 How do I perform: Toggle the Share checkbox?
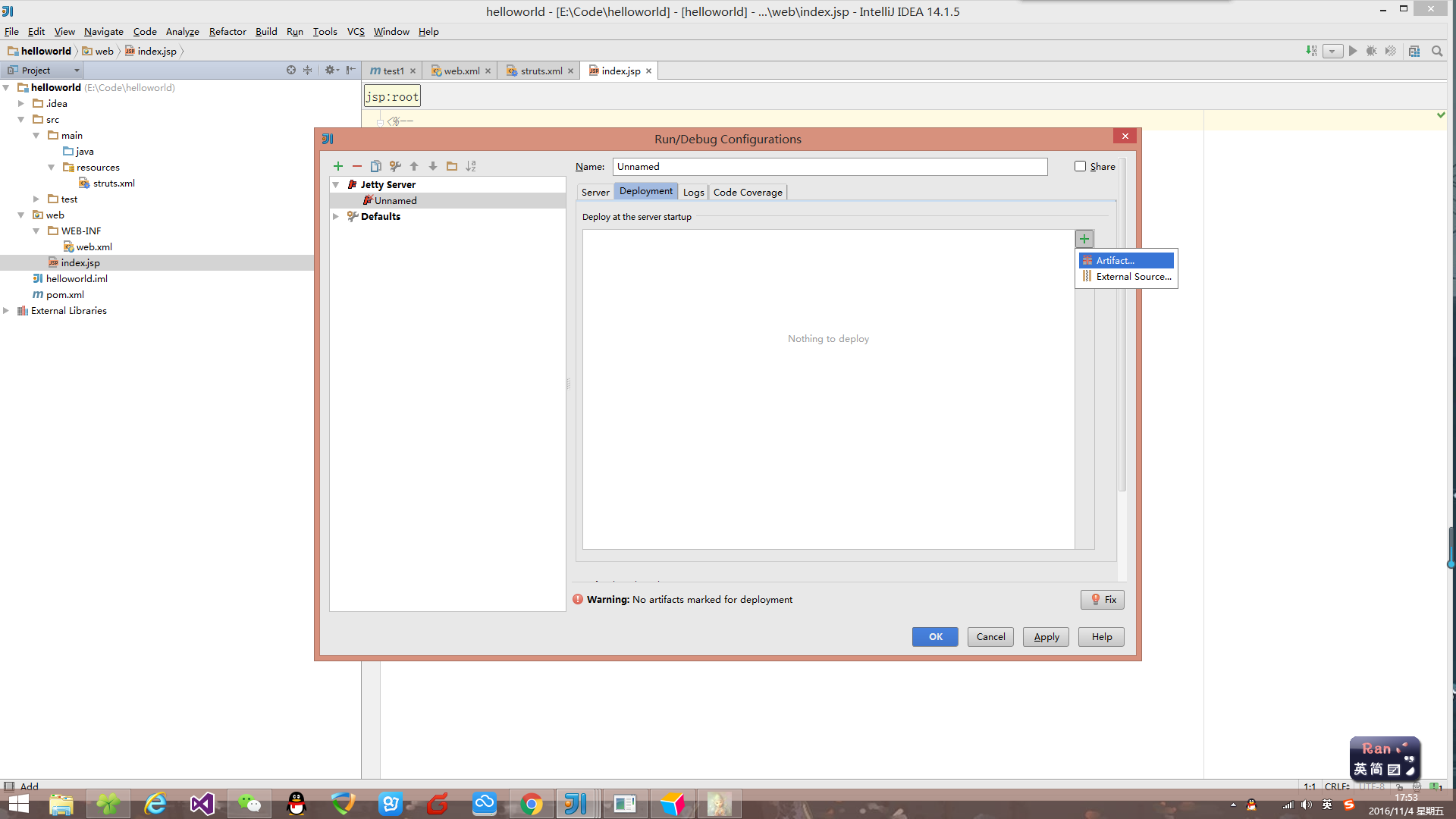click(1080, 166)
